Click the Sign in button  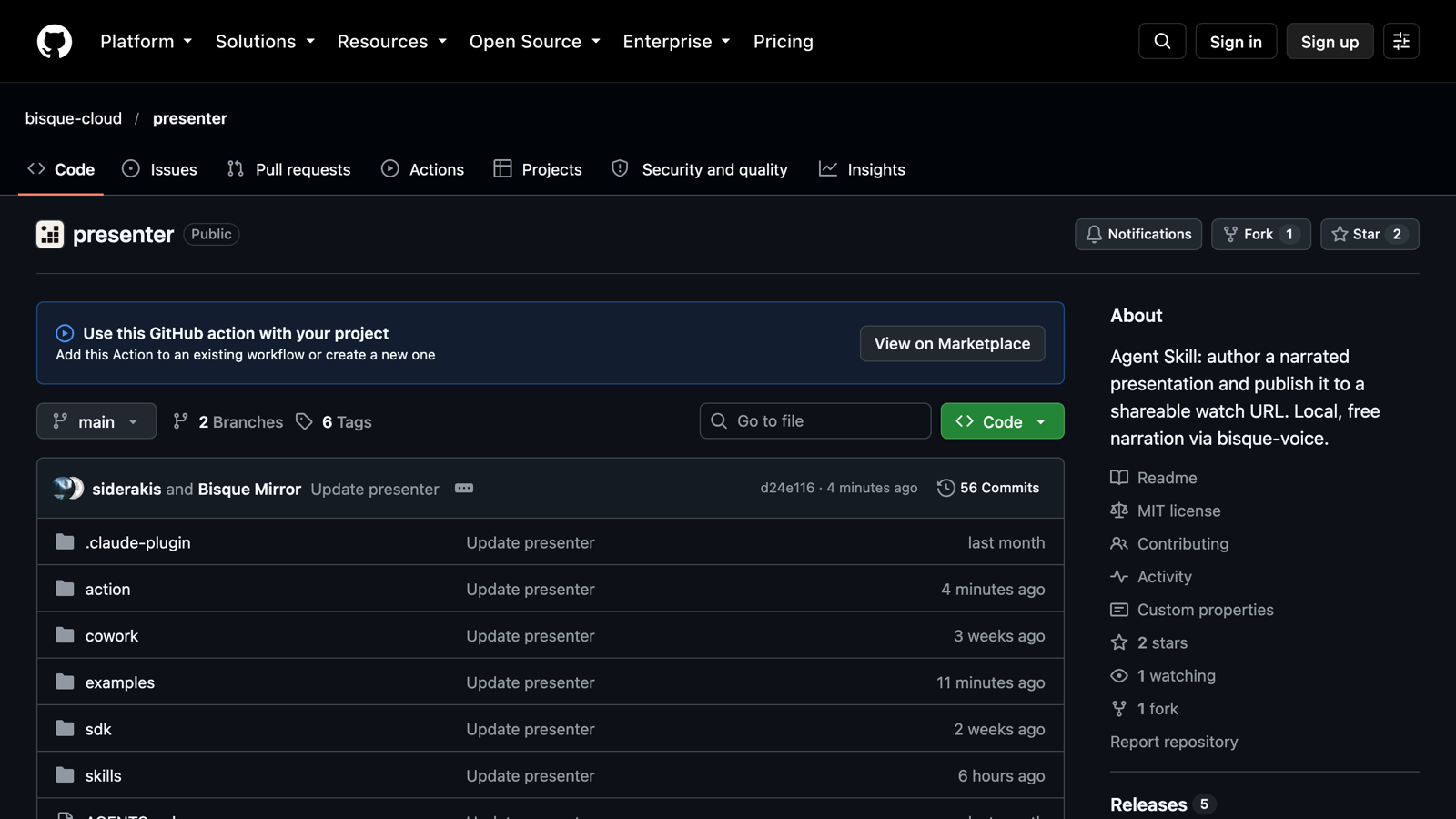coord(1236,41)
